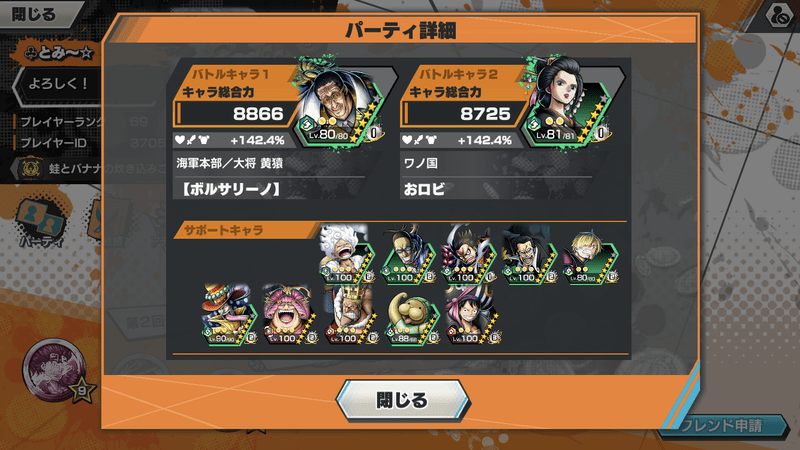Select the Big Mom support character icon
The width and height of the screenshot is (800, 450).
[x=289, y=315]
